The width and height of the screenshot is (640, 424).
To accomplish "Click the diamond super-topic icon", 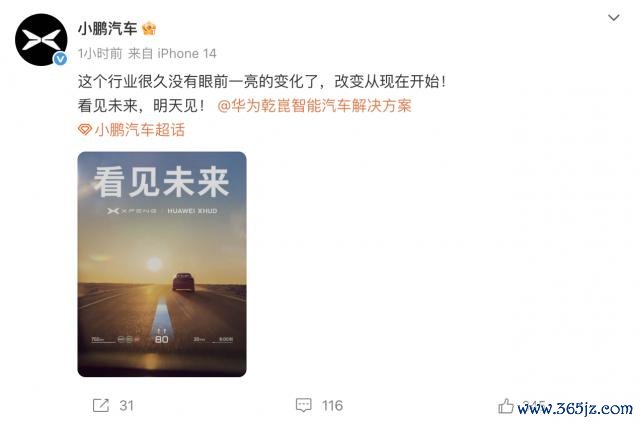I will (x=84, y=130).
